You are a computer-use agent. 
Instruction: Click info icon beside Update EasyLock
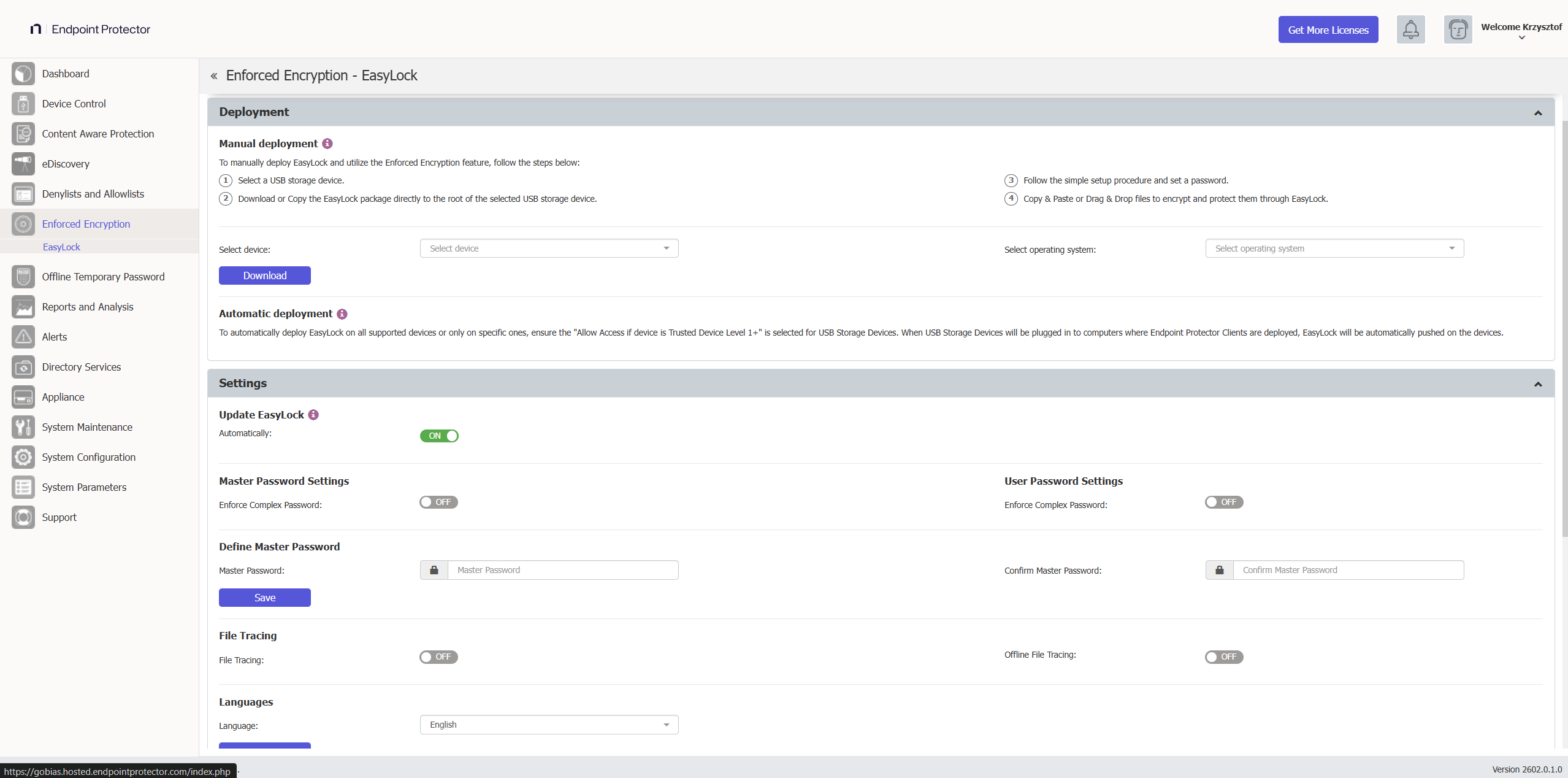(x=313, y=415)
